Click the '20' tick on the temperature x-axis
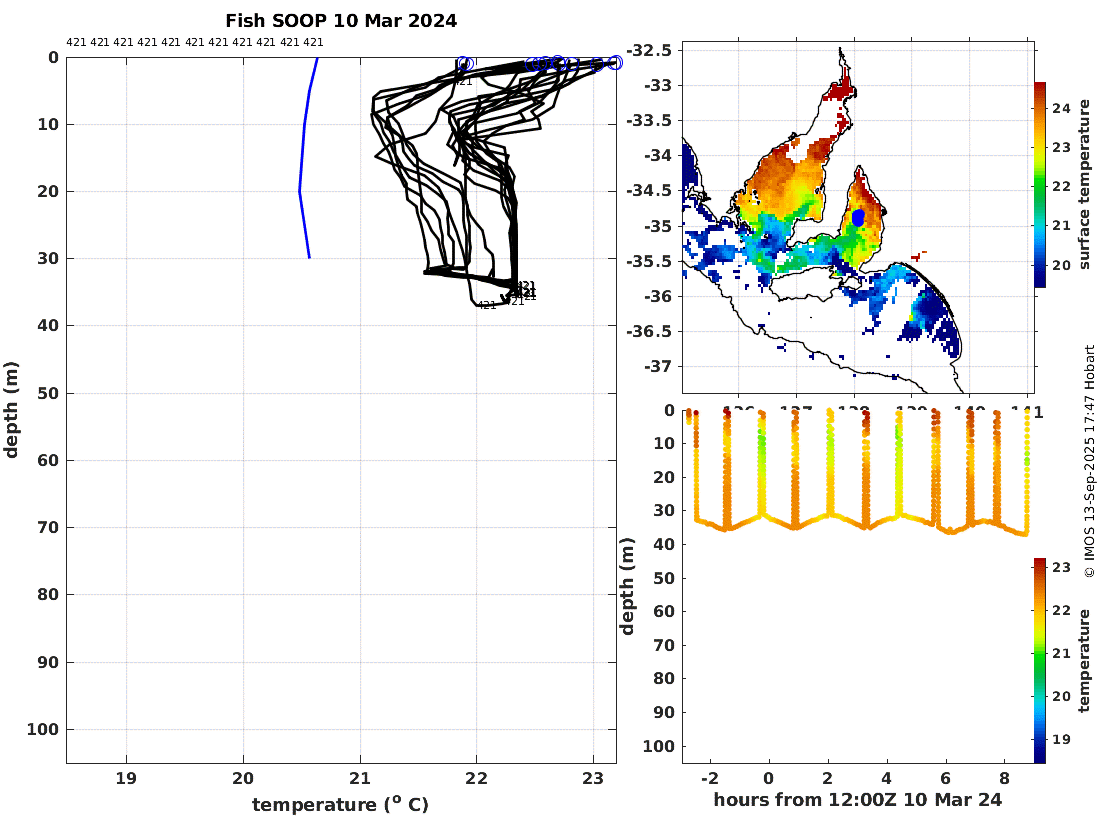This screenshot has width=1100, height=820. tap(243, 779)
